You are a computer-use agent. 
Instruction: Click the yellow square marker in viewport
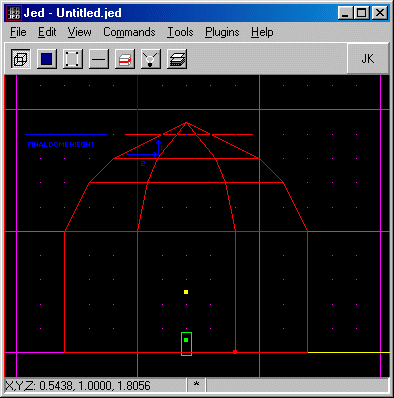[186, 292]
